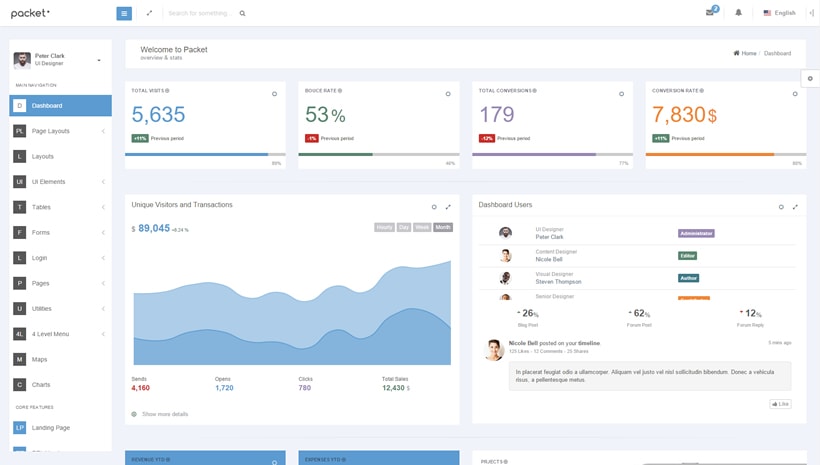This screenshot has width=820, height=465.
Task: Select the Month chart range
Action: 443,227
